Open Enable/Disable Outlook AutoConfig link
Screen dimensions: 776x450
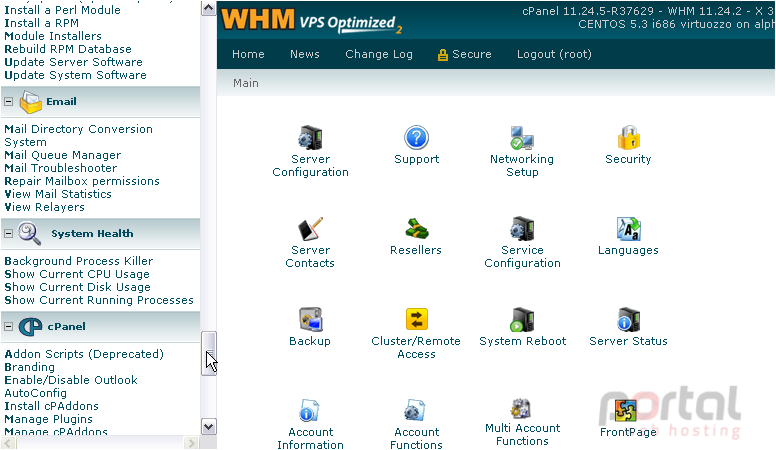pyautogui.click(x=71, y=387)
